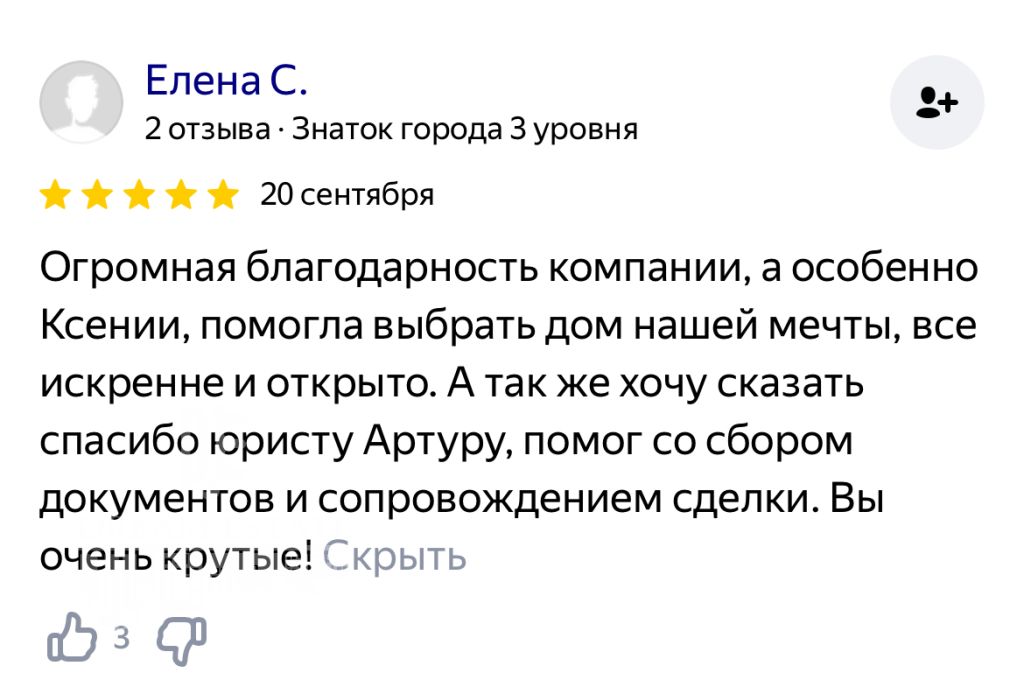Screen dimensions: 1024x673
Task: Click Елена's profile avatar picture
Action: [x=82, y=100]
